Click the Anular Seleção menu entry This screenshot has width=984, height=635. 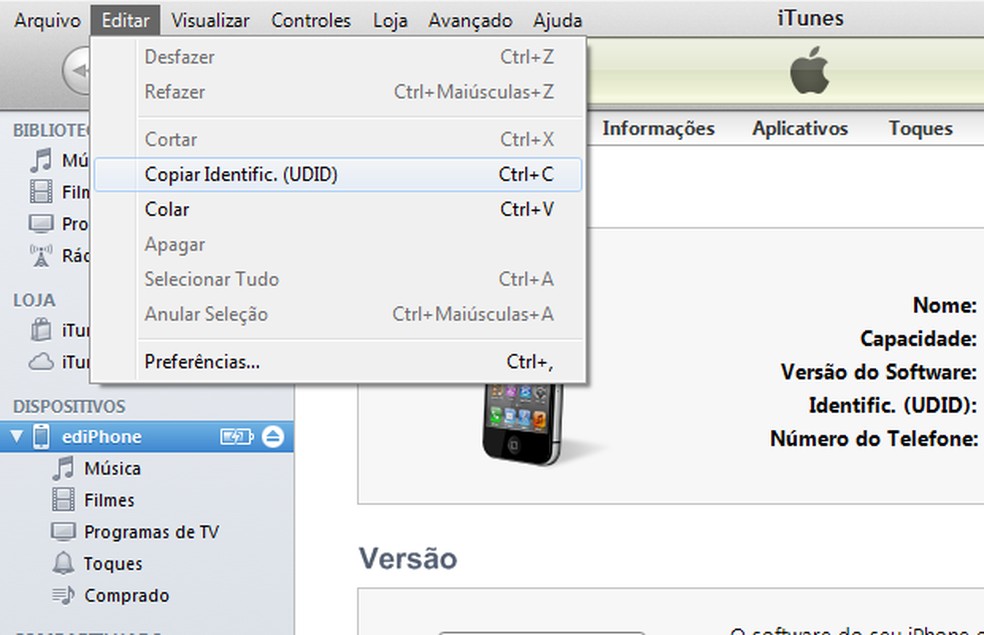click(338, 314)
